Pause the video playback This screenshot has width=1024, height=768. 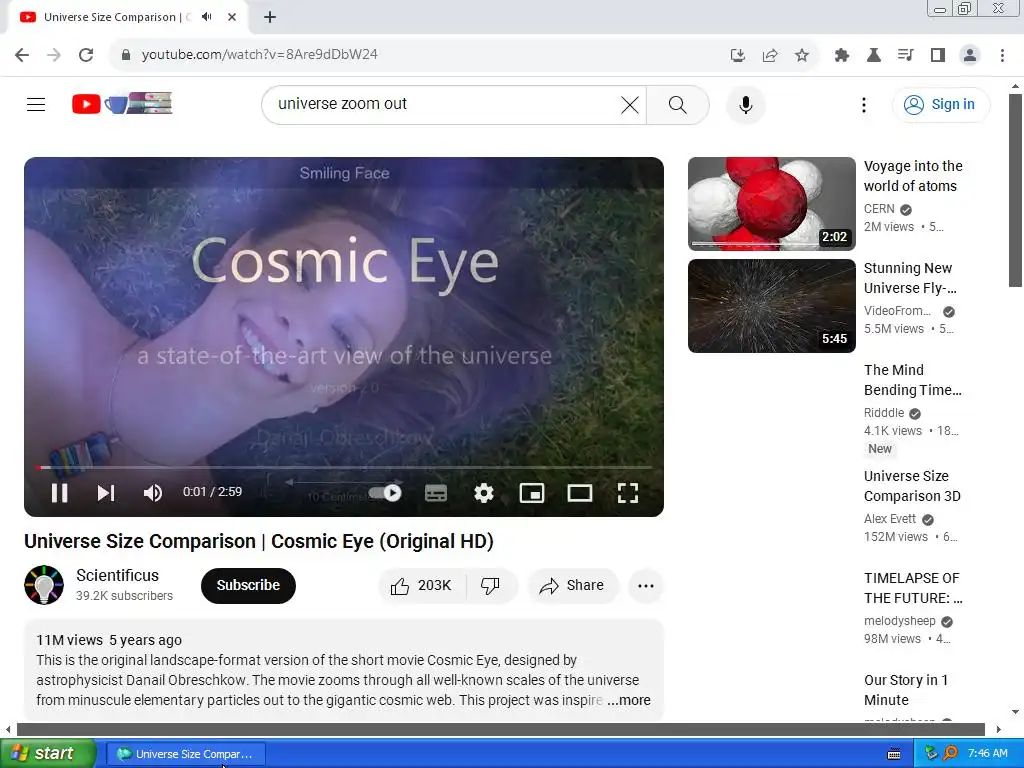click(59, 493)
